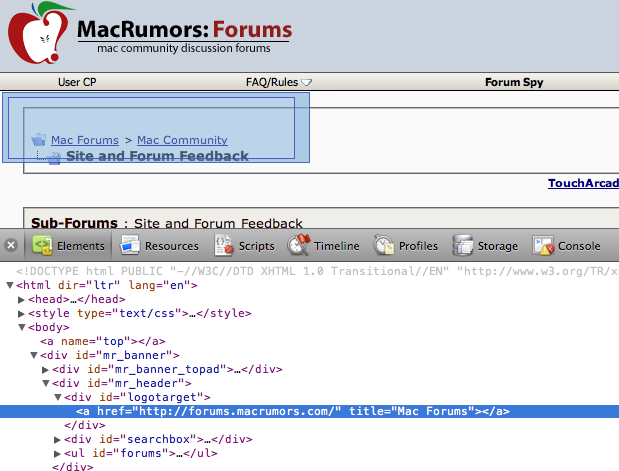Collapse the div id="mr_header" node

46,383
